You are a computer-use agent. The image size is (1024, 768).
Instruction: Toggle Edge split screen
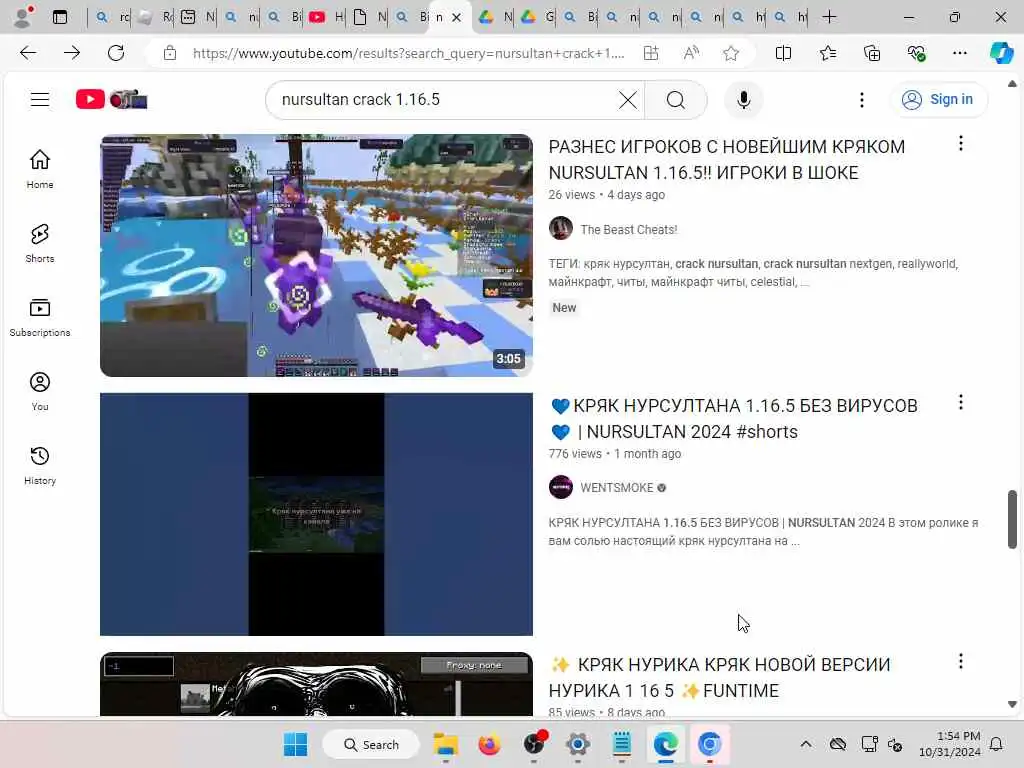tap(783, 53)
